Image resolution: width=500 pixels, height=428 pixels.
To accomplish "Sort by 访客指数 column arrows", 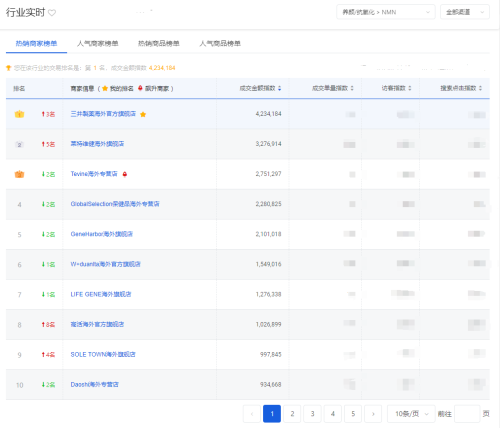I will pos(410,88).
